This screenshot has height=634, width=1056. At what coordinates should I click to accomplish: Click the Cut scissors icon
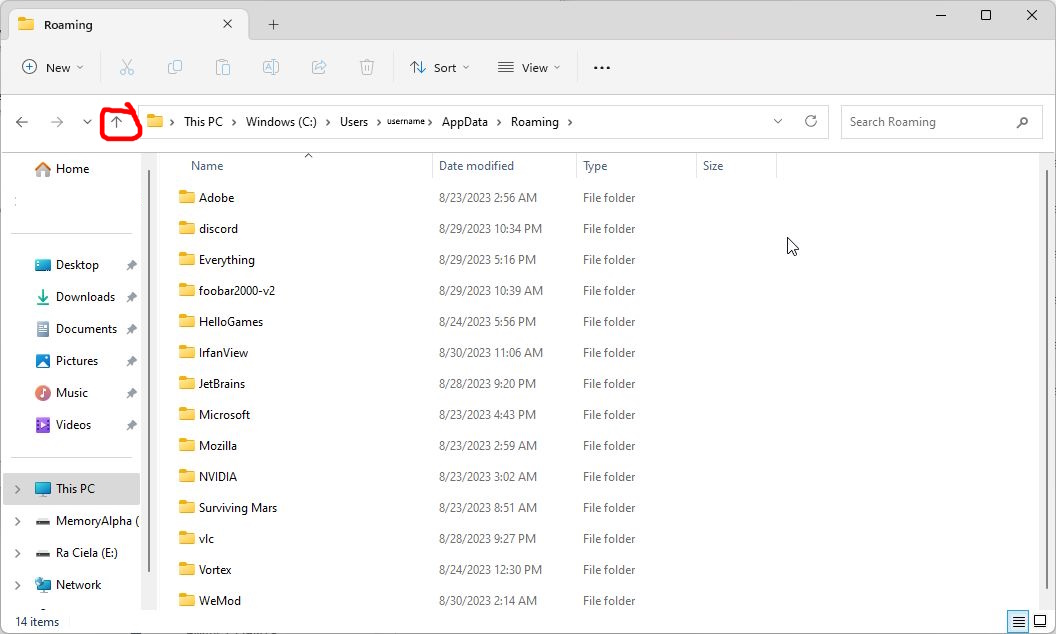point(127,67)
